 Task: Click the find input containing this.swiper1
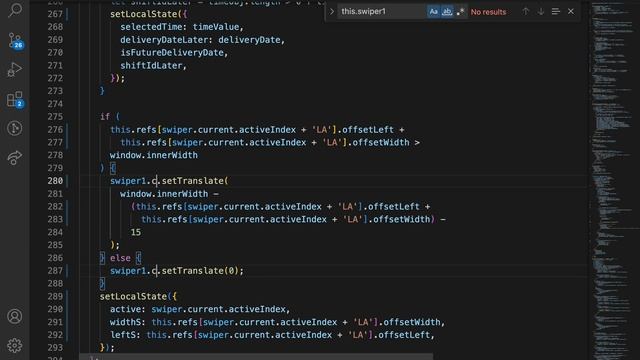point(382,11)
